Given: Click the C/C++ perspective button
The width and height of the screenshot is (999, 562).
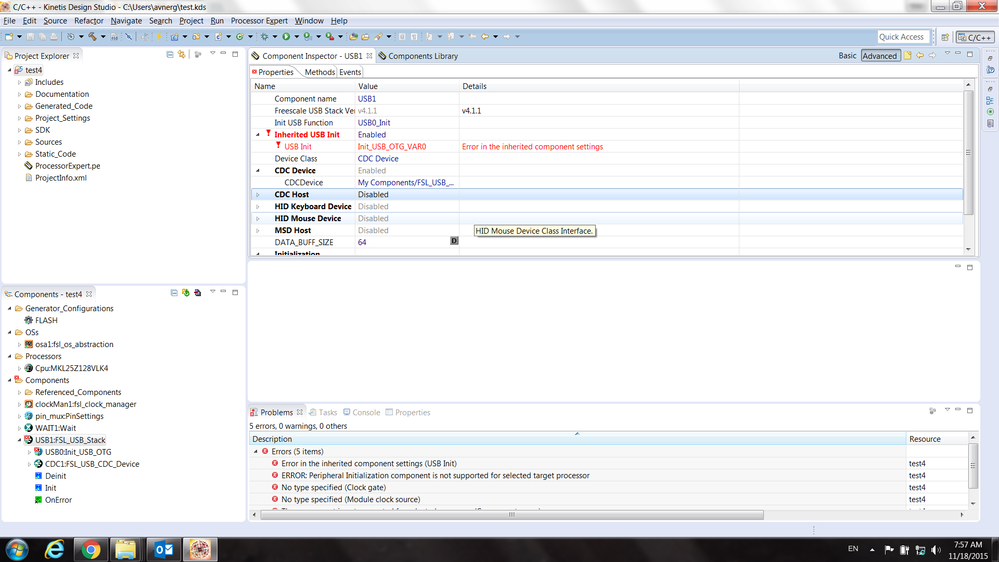Looking at the screenshot, I should [974, 38].
